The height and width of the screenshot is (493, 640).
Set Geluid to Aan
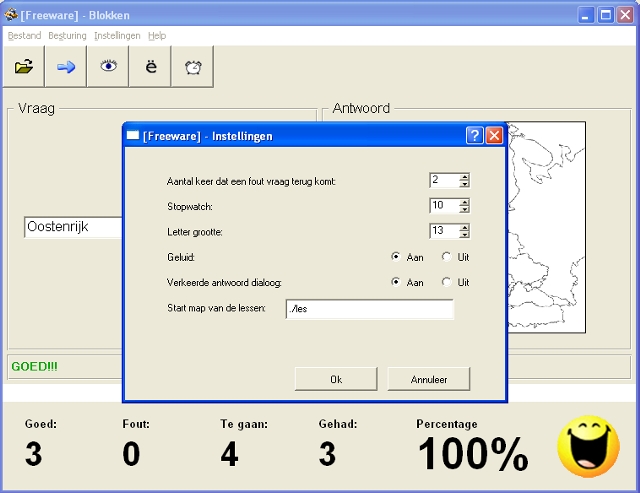396,257
